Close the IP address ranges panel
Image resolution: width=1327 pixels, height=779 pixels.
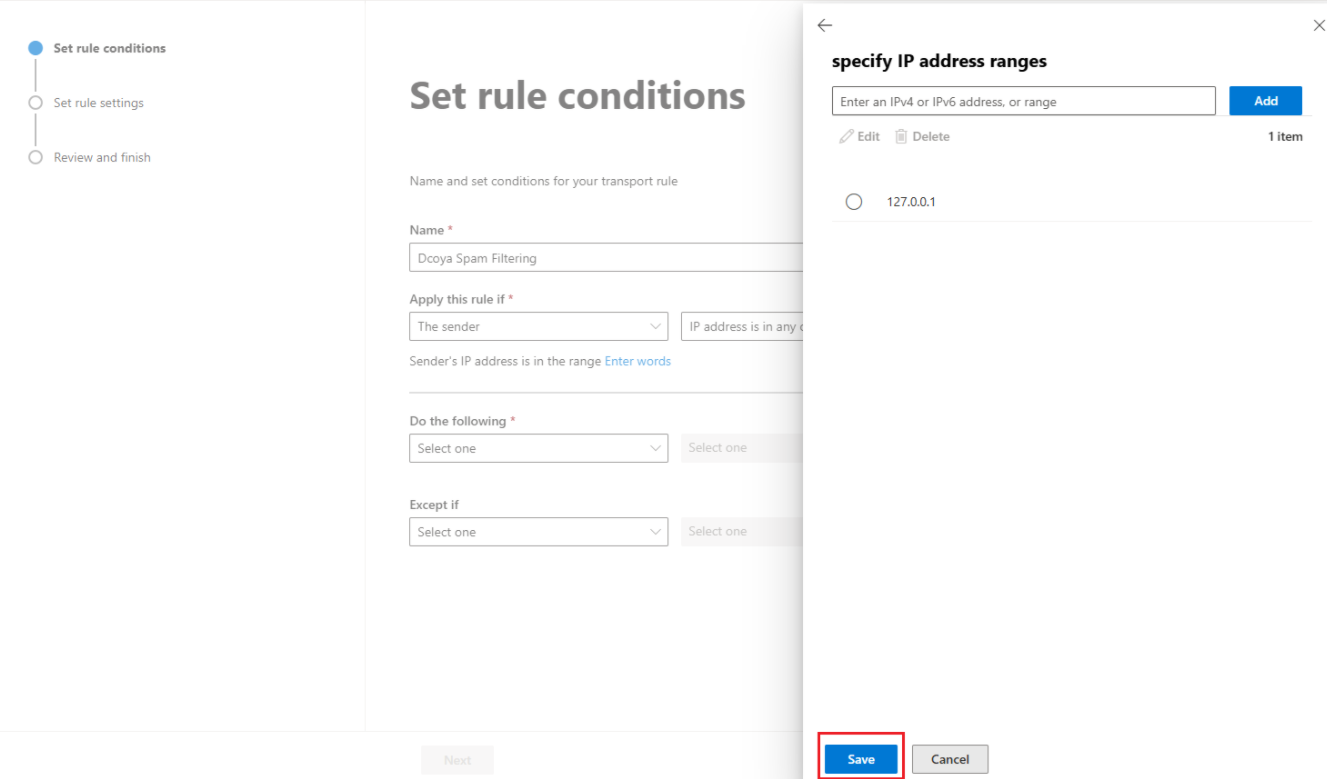(x=1318, y=25)
